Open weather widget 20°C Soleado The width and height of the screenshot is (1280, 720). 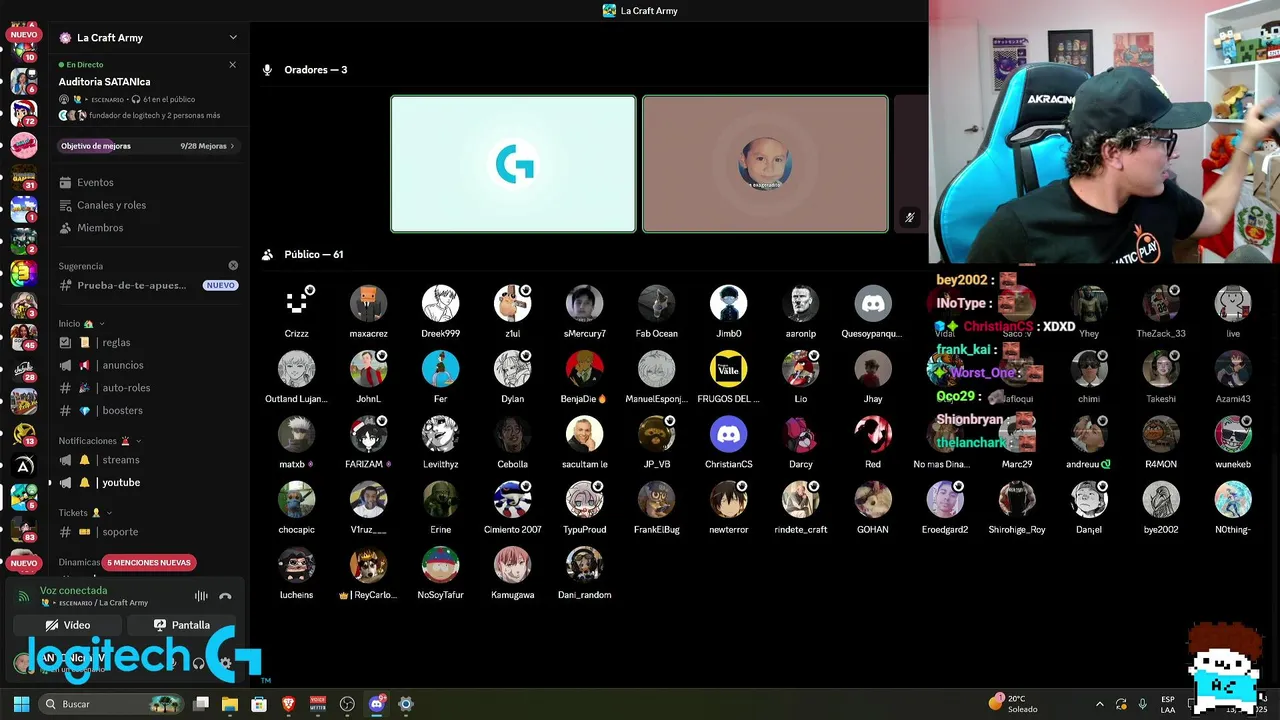tap(1013, 704)
